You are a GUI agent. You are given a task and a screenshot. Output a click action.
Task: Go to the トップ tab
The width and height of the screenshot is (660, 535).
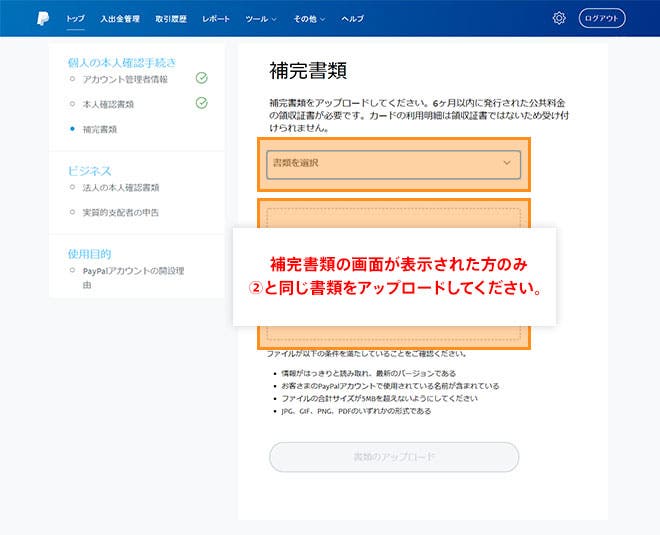75,19
